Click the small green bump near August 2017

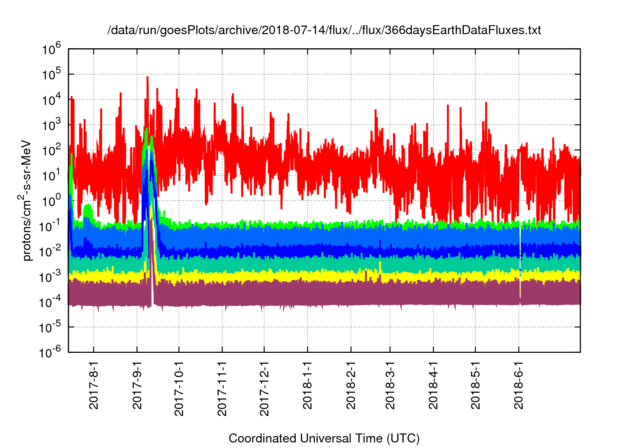click(88, 211)
